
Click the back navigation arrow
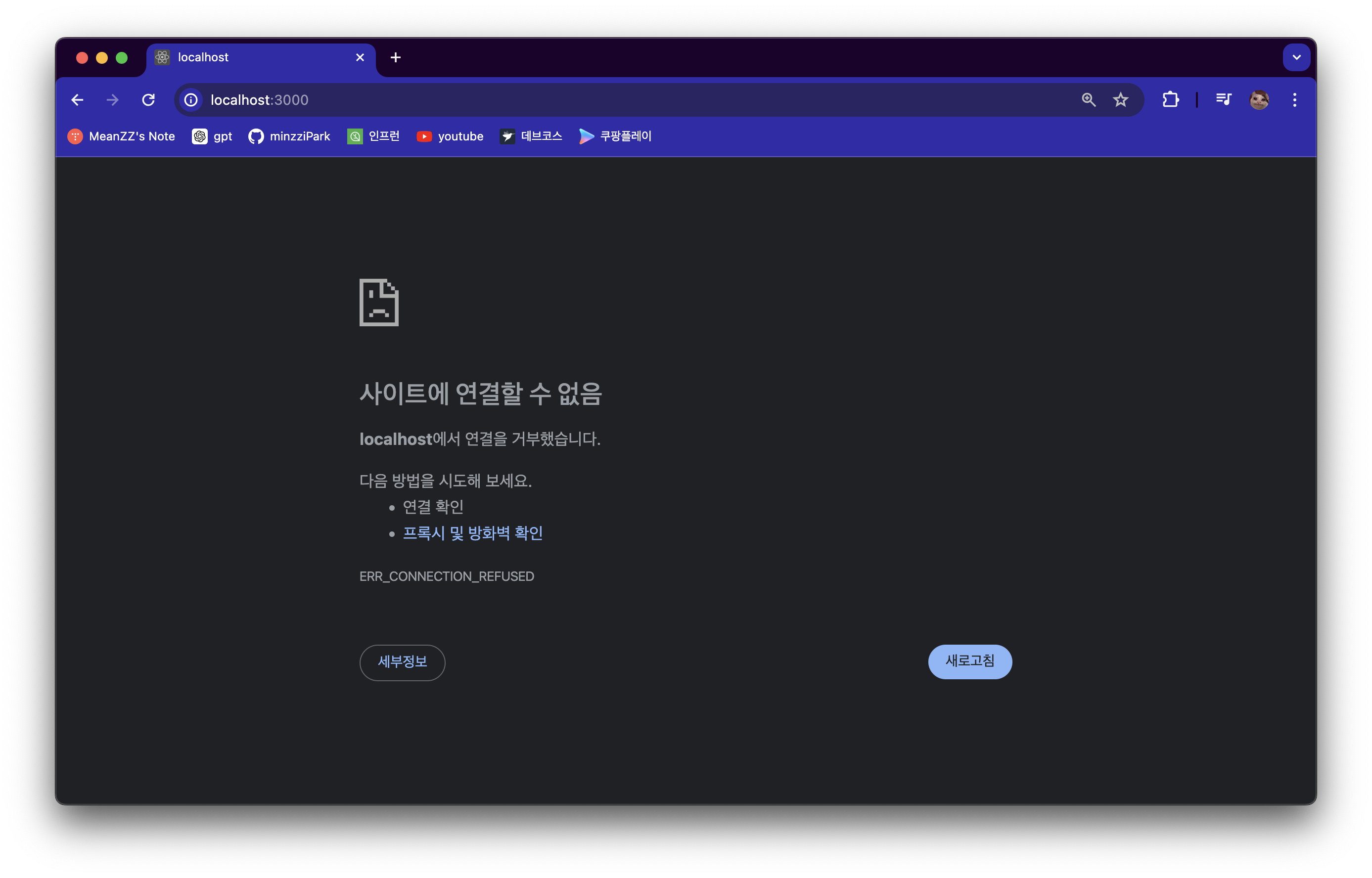click(78, 100)
